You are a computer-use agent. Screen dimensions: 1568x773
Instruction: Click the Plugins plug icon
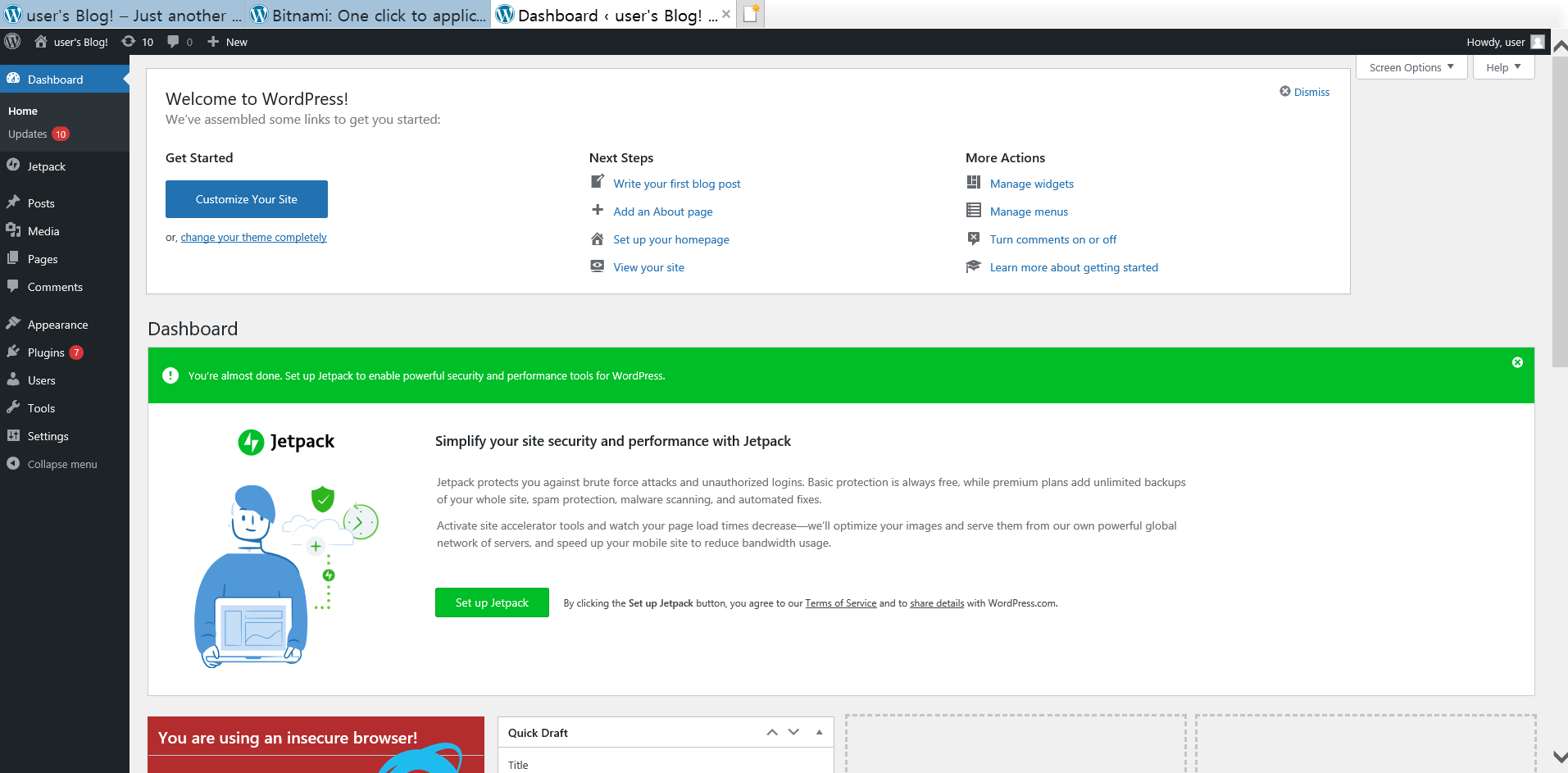[x=13, y=352]
